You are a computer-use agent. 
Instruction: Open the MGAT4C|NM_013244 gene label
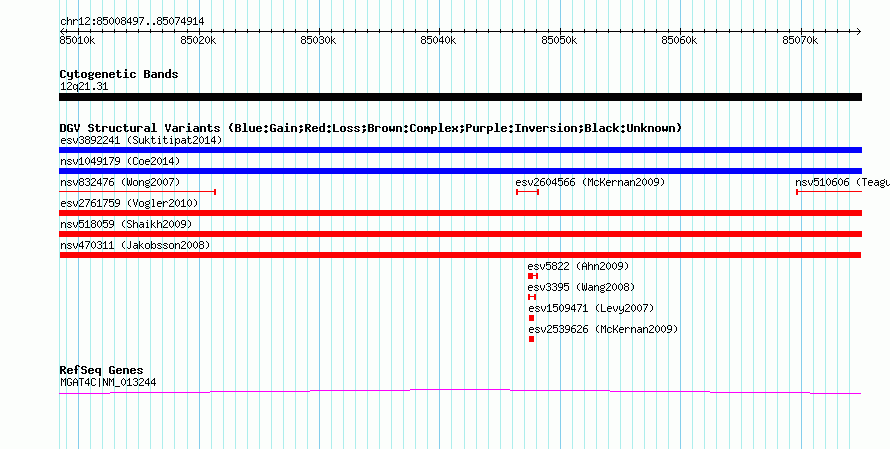pos(108,383)
